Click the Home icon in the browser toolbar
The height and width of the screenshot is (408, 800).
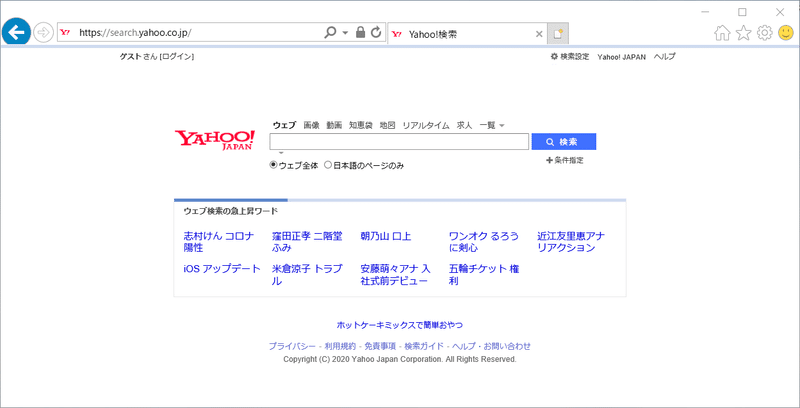click(722, 33)
